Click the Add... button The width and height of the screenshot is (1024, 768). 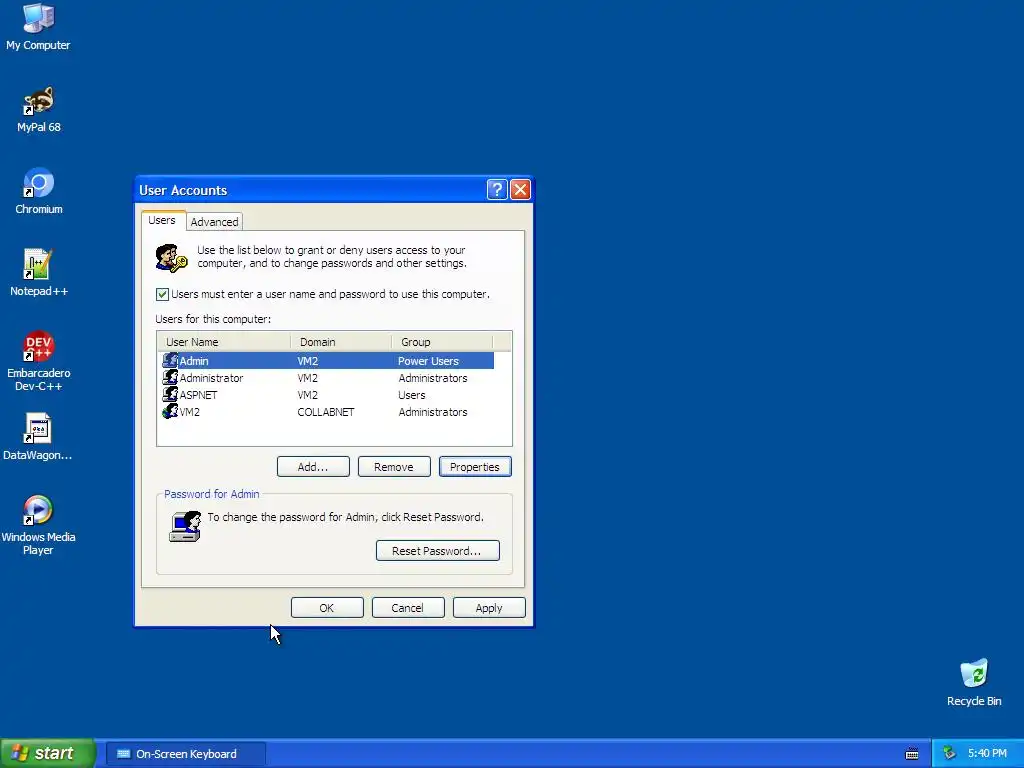coord(313,466)
